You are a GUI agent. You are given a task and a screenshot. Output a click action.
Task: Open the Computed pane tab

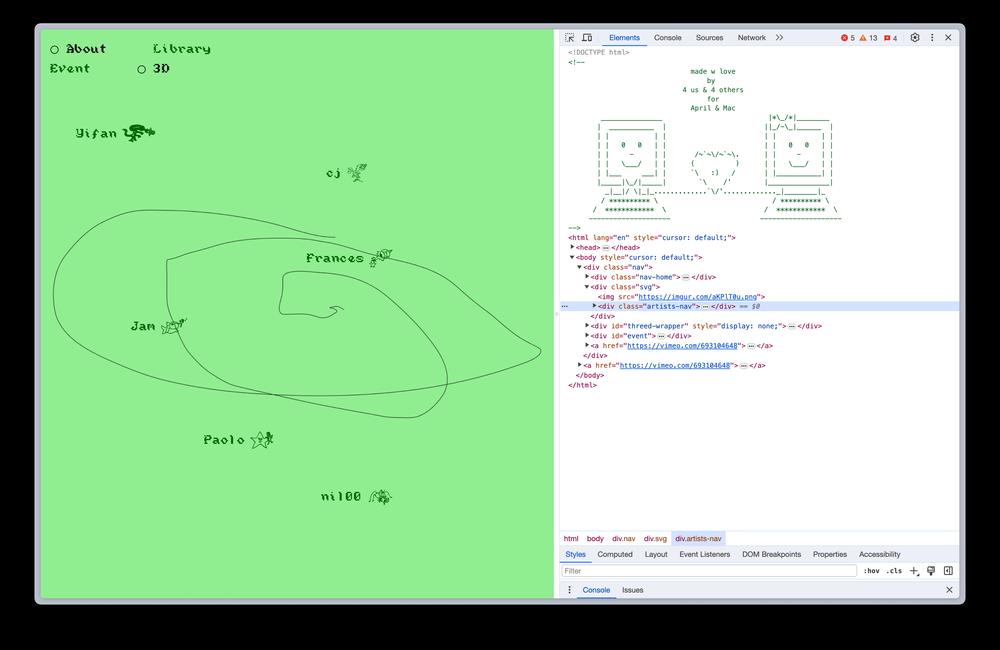click(615, 554)
